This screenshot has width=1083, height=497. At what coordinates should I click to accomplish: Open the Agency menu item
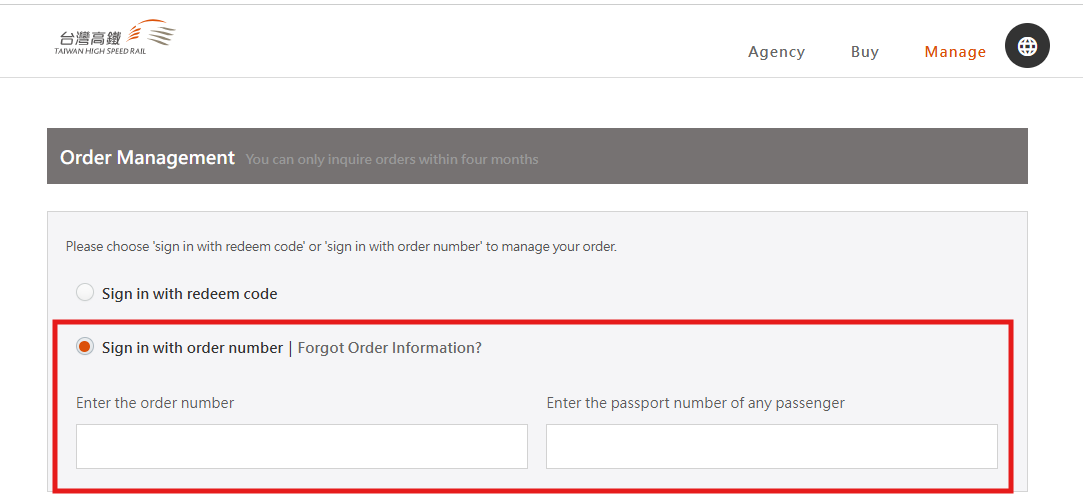click(x=776, y=52)
